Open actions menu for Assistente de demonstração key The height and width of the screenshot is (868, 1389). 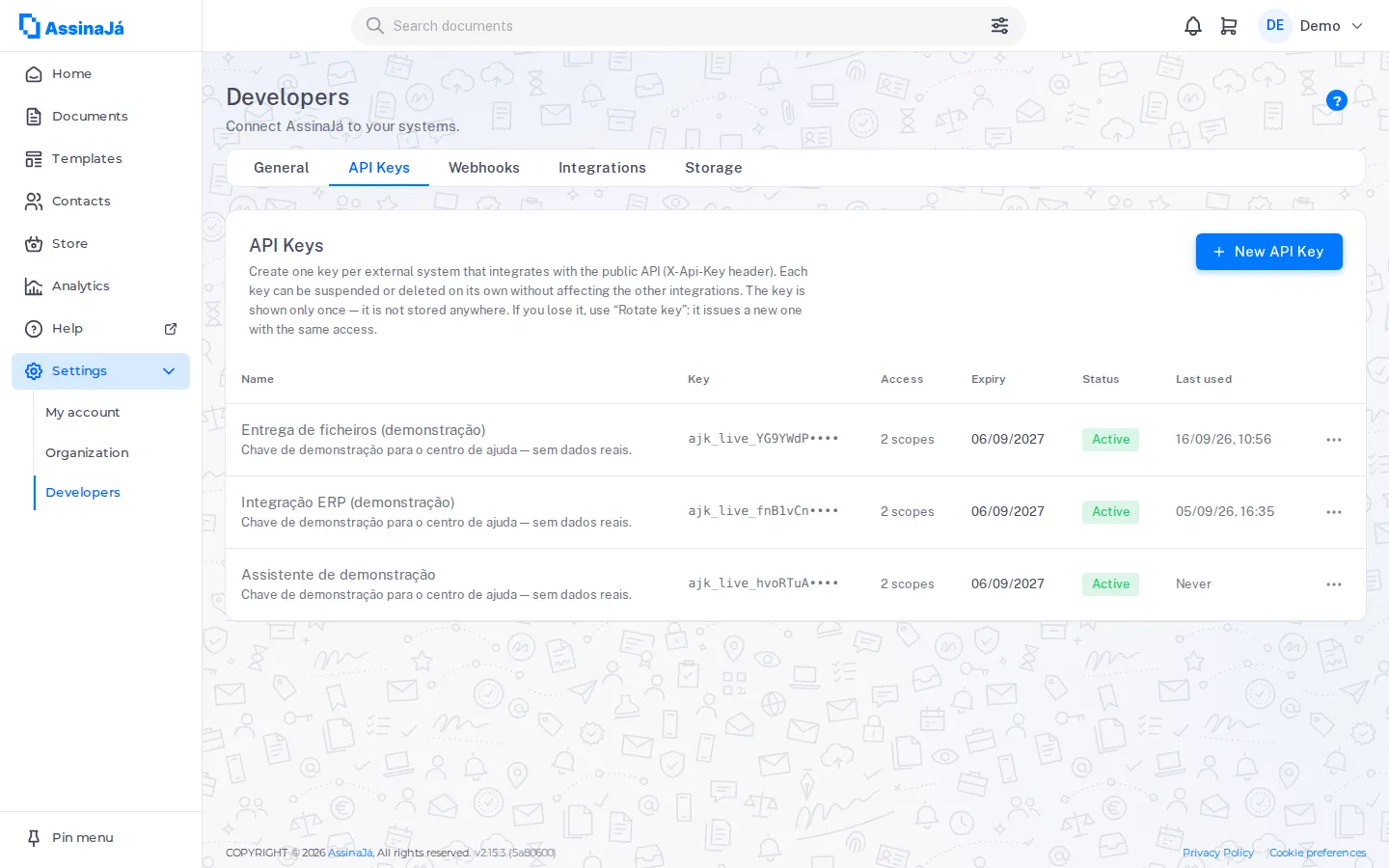[1334, 584]
